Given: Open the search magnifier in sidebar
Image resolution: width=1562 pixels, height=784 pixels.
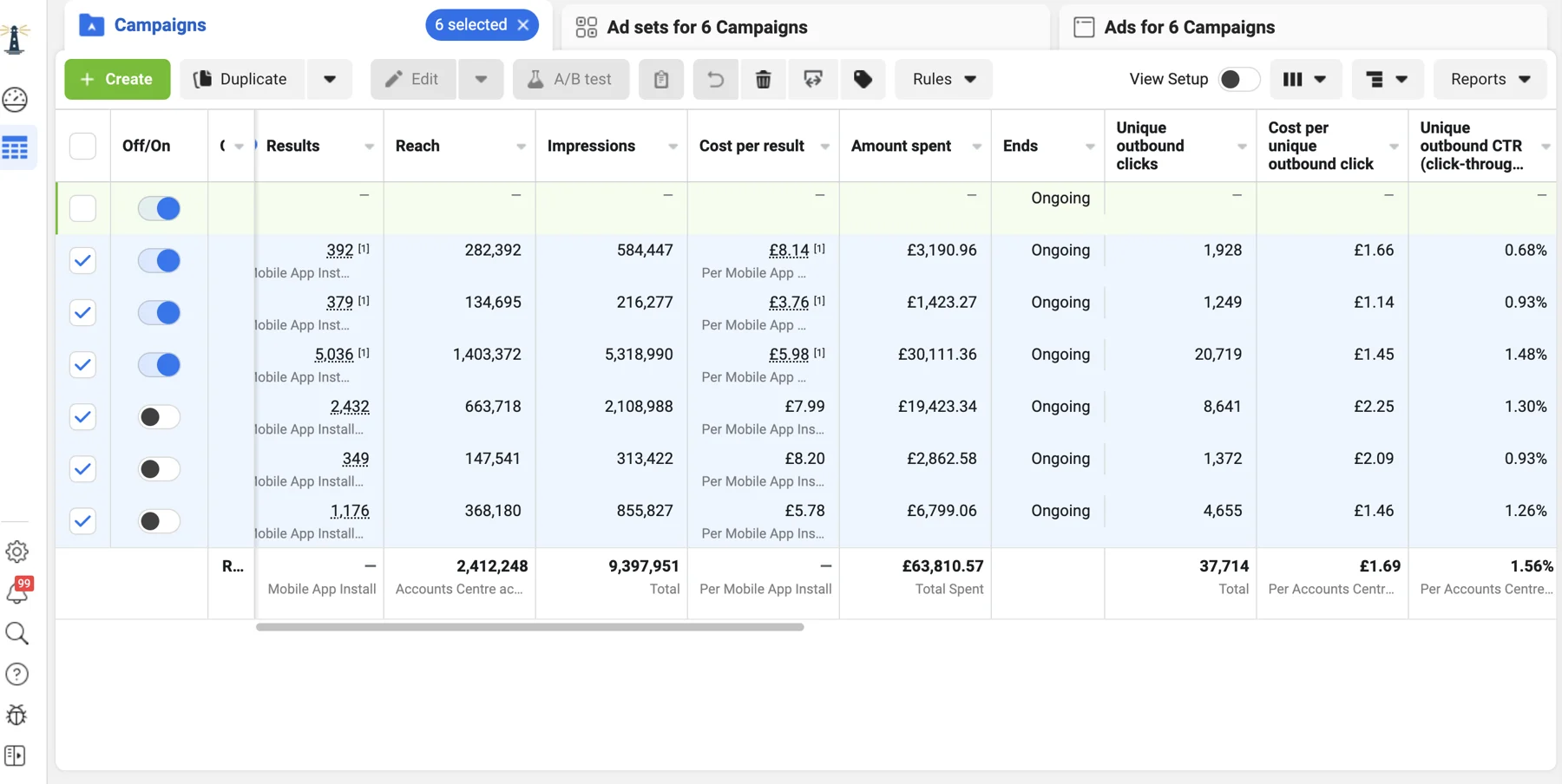Looking at the screenshot, I should [x=16, y=633].
